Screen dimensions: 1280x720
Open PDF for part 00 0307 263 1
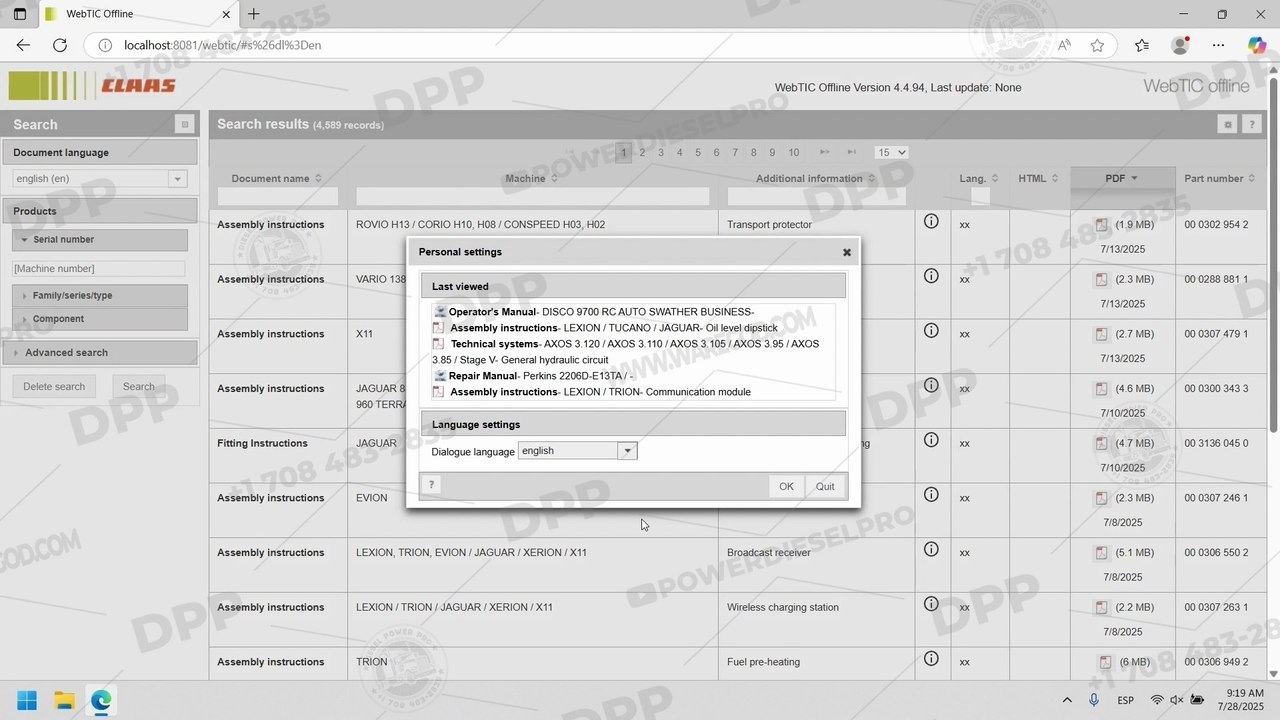tap(1102, 608)
